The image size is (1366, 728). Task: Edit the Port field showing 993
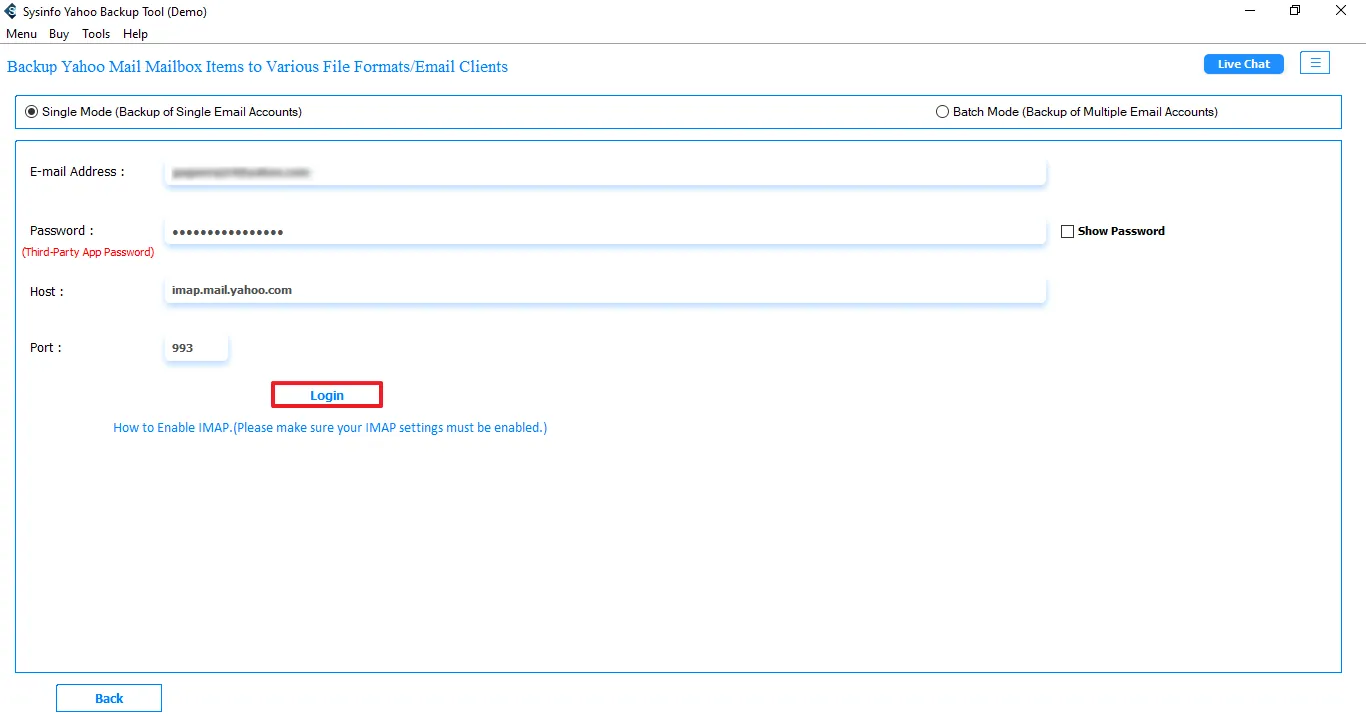pyautogui.click(x=196, y=348)
